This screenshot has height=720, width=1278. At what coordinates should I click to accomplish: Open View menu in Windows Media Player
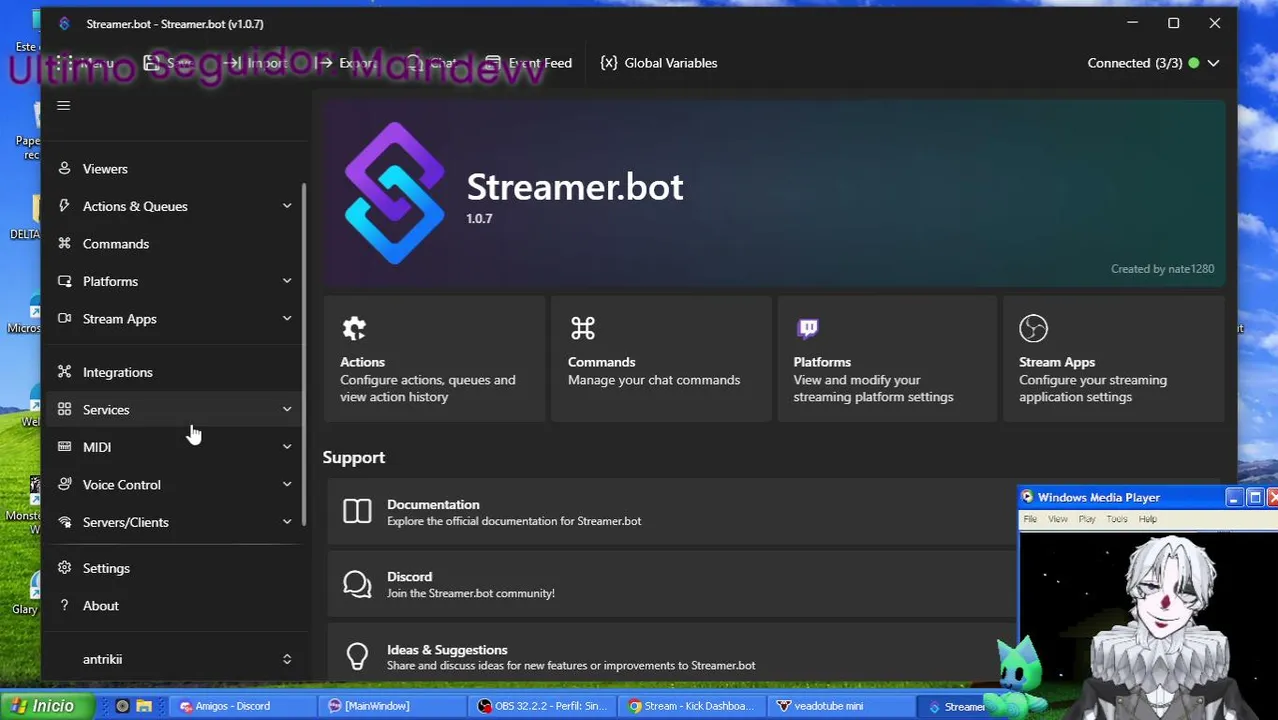click(1058, 519)
